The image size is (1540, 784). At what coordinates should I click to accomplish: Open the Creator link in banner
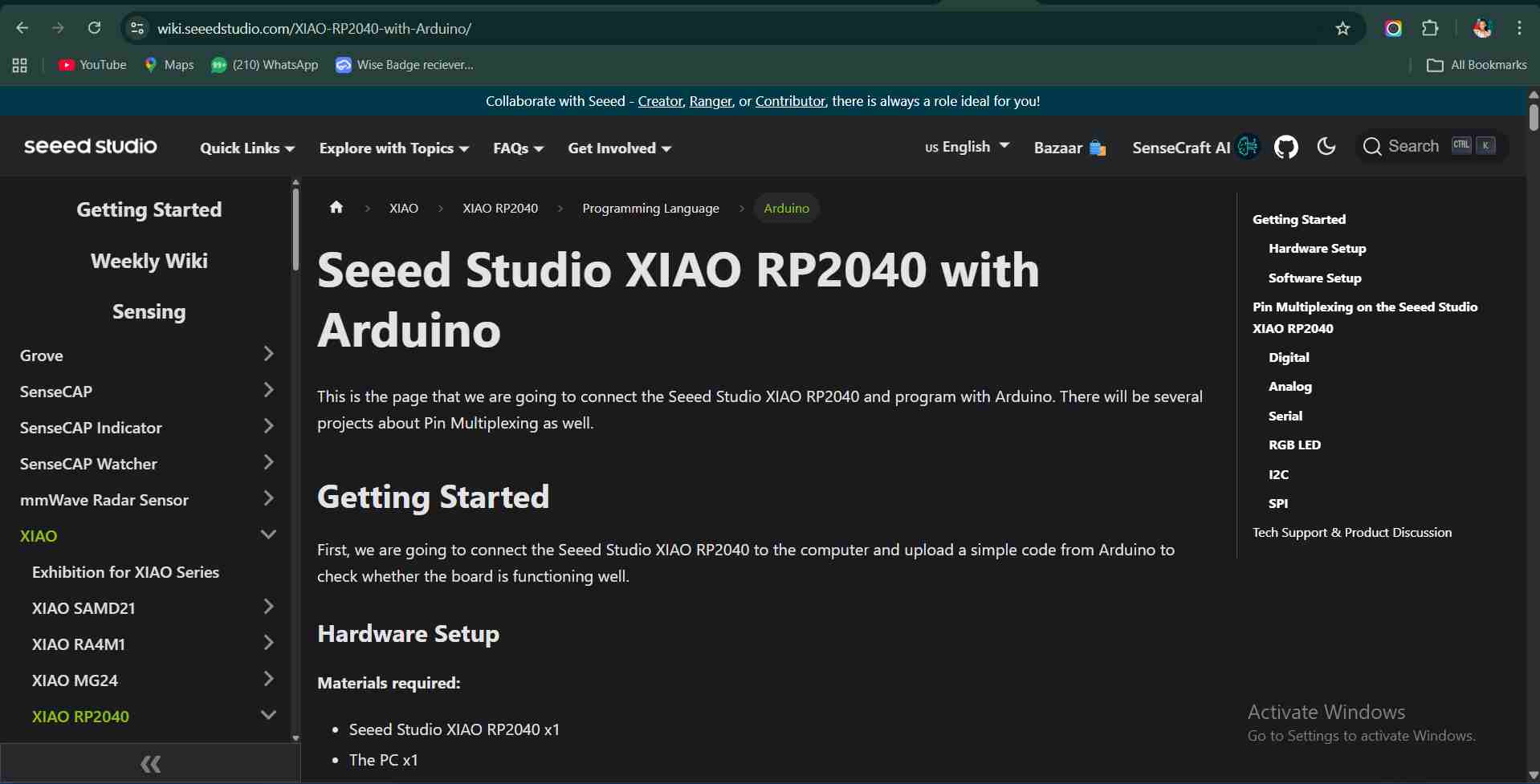point(660,101)
